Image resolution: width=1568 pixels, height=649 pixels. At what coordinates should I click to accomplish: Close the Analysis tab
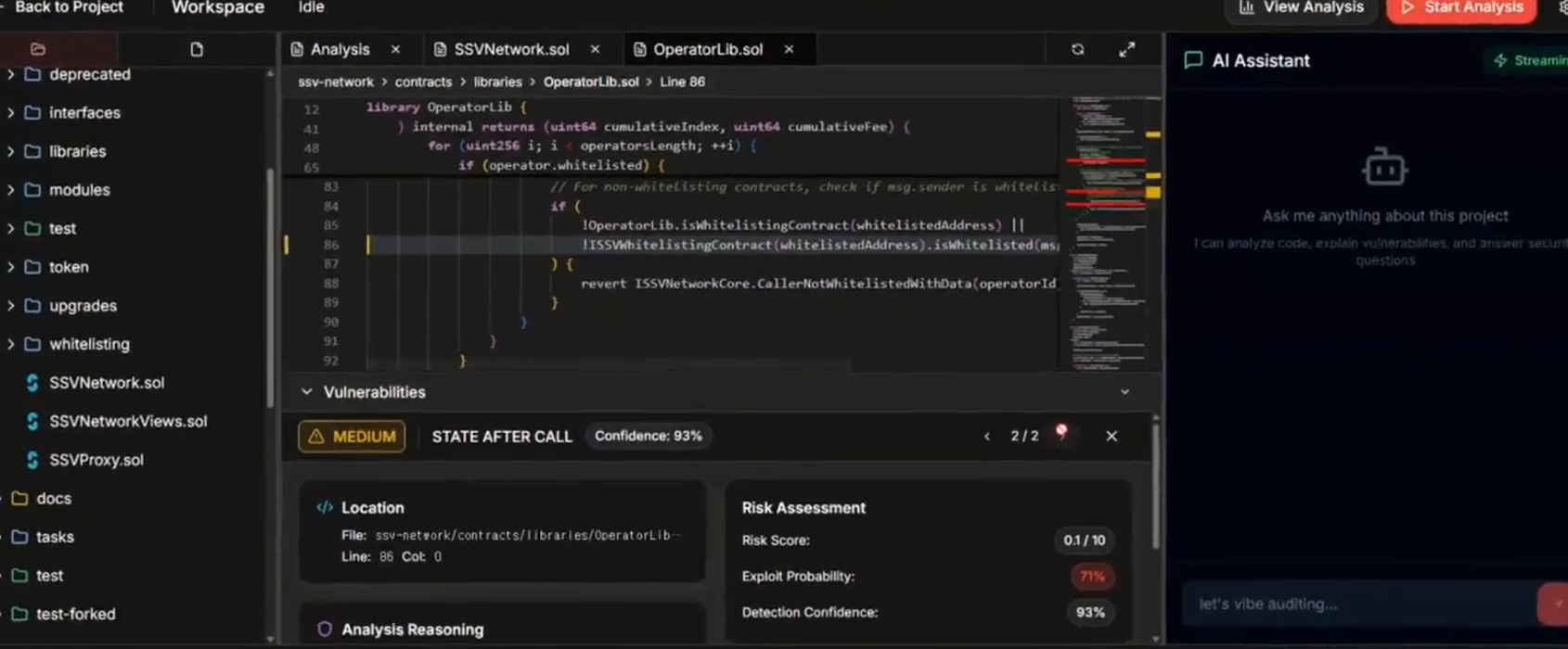click(x=395, y=49)
